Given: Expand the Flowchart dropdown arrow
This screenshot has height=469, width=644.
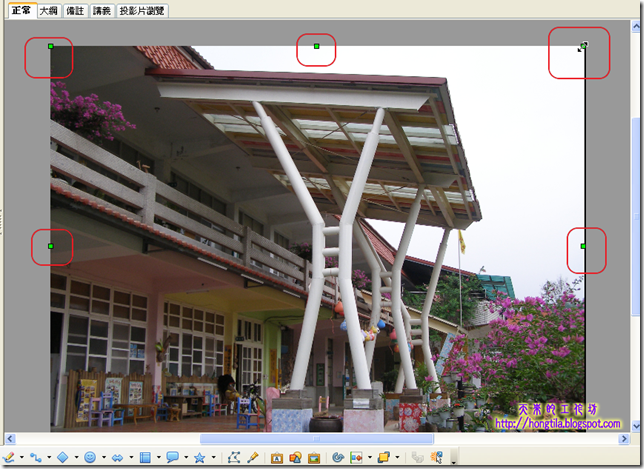Looking at the screenshot, I should click(159, 457).
